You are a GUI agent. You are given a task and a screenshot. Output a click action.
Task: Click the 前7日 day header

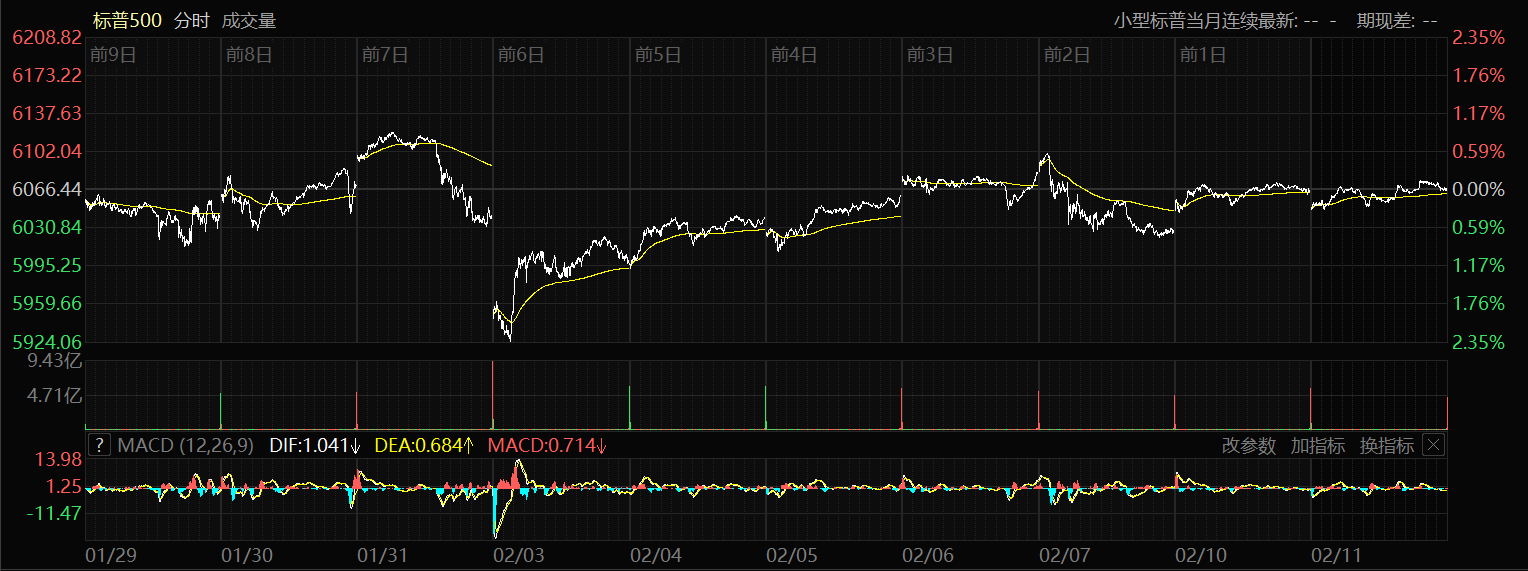(x=385, y=55)
